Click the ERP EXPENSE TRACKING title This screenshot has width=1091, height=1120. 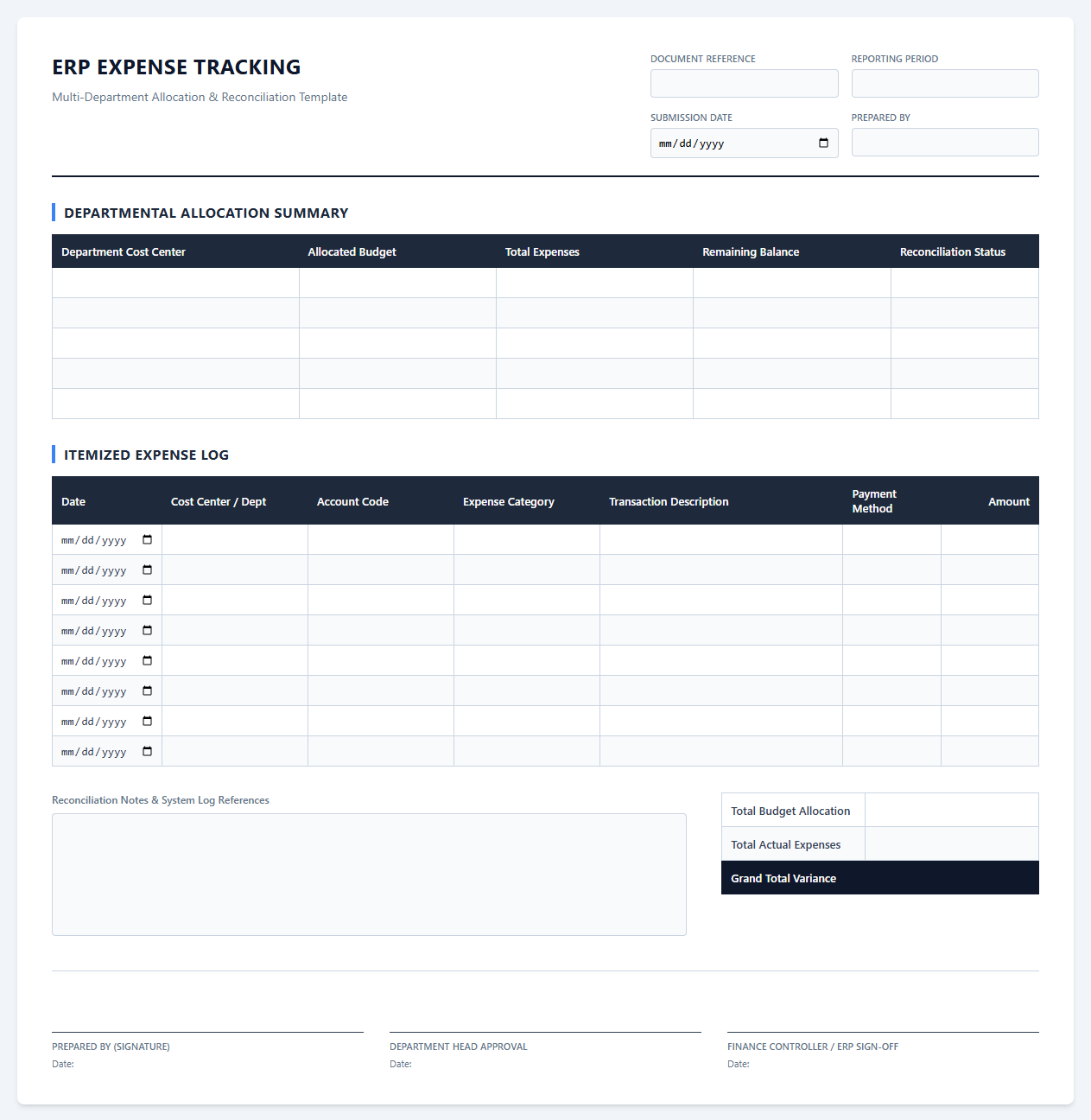pyautogui.click(x=176, y=67)
